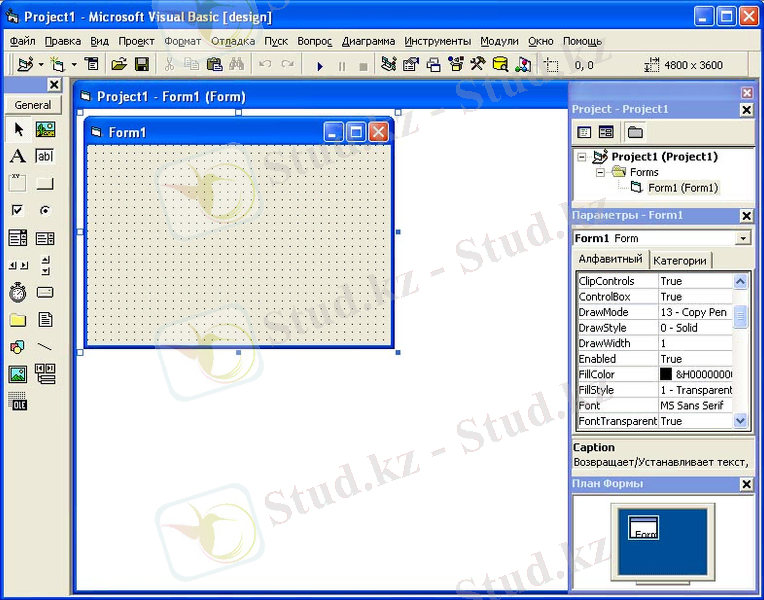This screenshot has height=600, width=764.
Task: Select the vertical scrollbar tool
Action: 45,266
